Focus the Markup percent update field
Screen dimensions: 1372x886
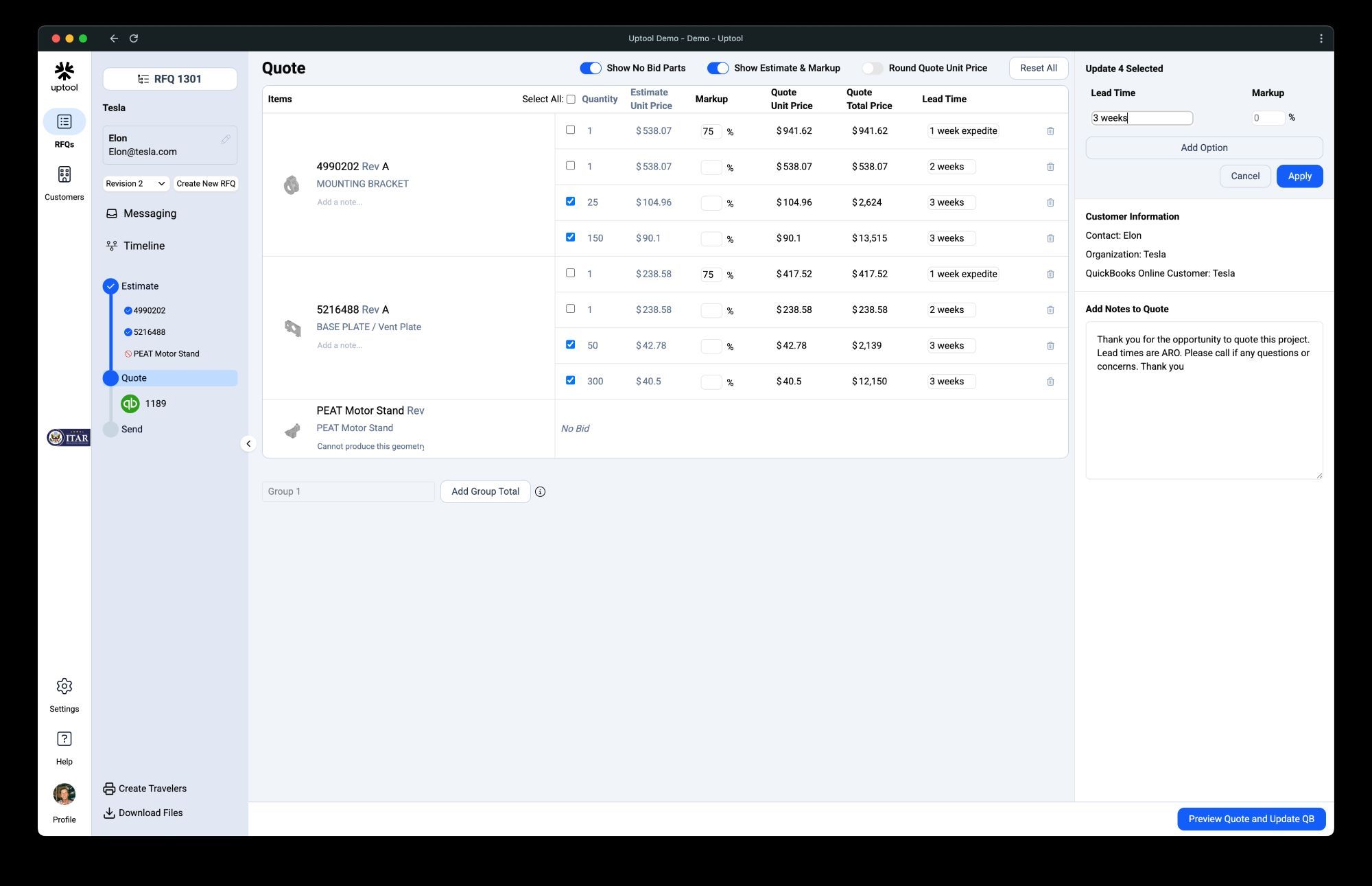pos(1268,118)
